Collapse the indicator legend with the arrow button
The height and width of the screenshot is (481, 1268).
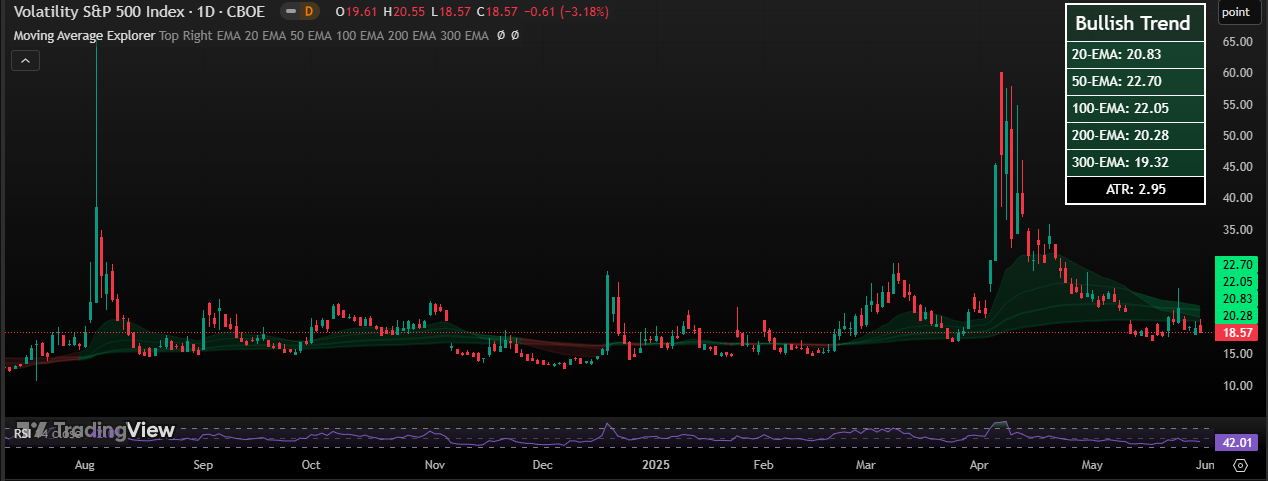click(26, 61)
